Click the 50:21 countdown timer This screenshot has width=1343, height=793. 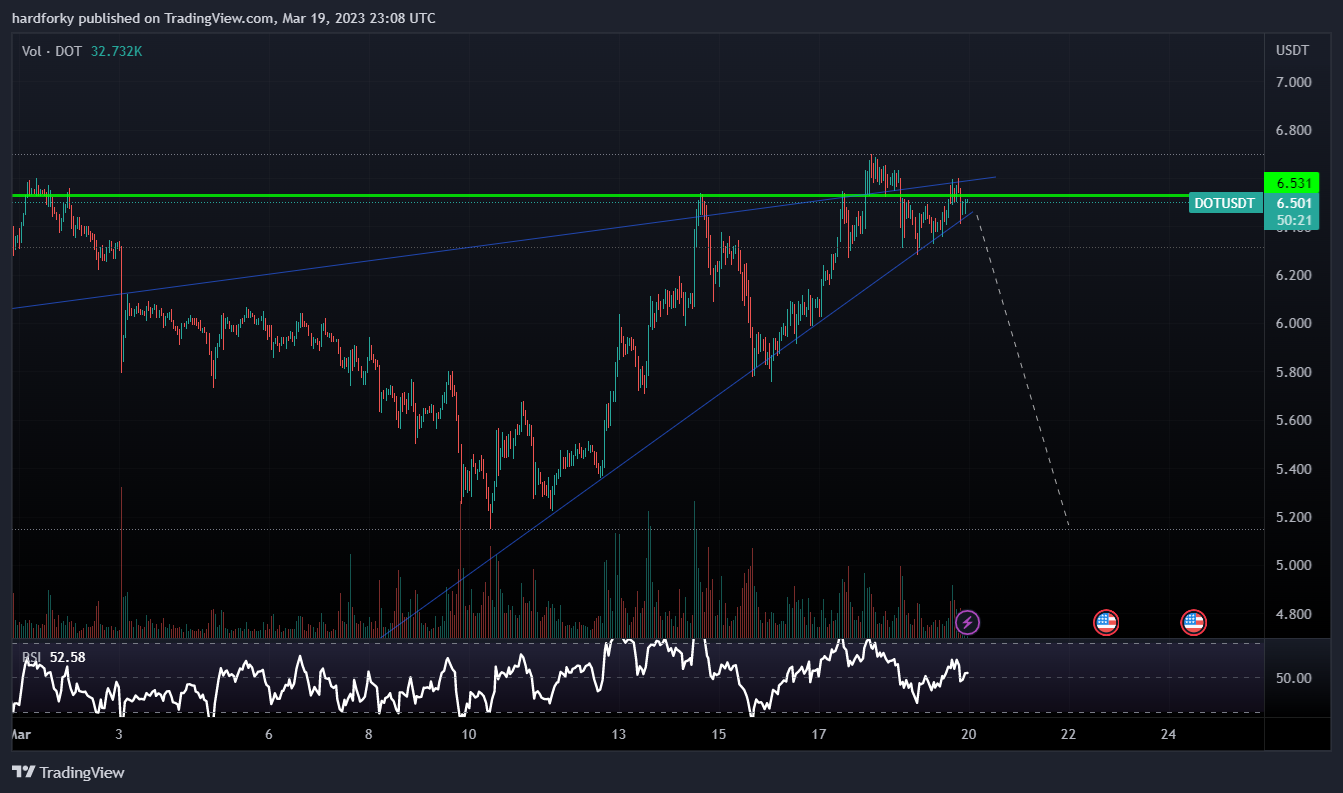click(1292, 219)
